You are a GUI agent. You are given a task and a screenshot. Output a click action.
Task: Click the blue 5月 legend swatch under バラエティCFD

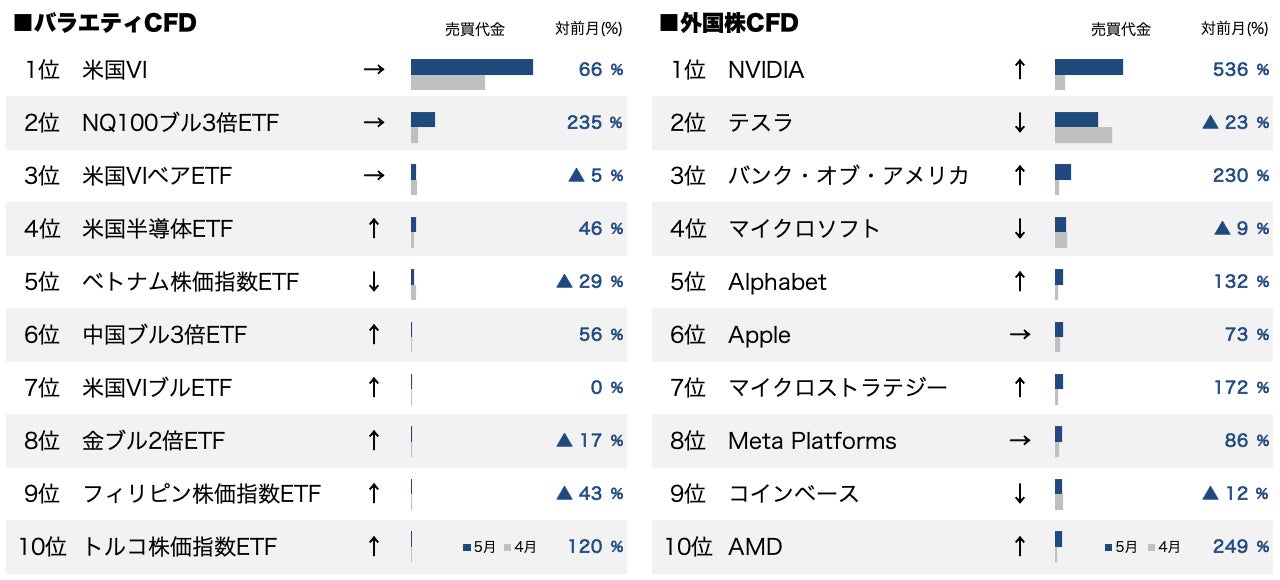(467, 548)
